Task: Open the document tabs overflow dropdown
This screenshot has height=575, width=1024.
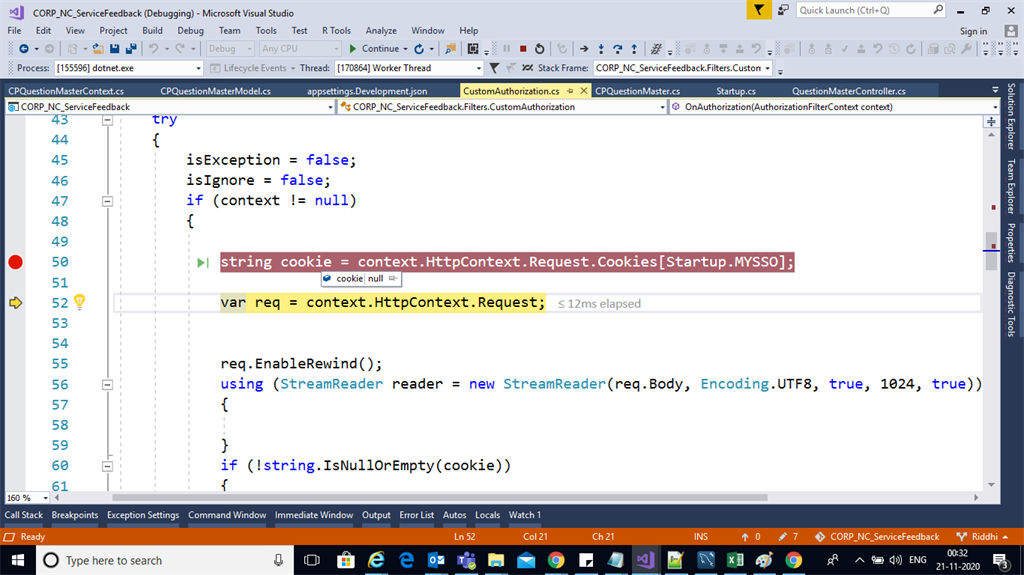Action: tap(995, 90)
